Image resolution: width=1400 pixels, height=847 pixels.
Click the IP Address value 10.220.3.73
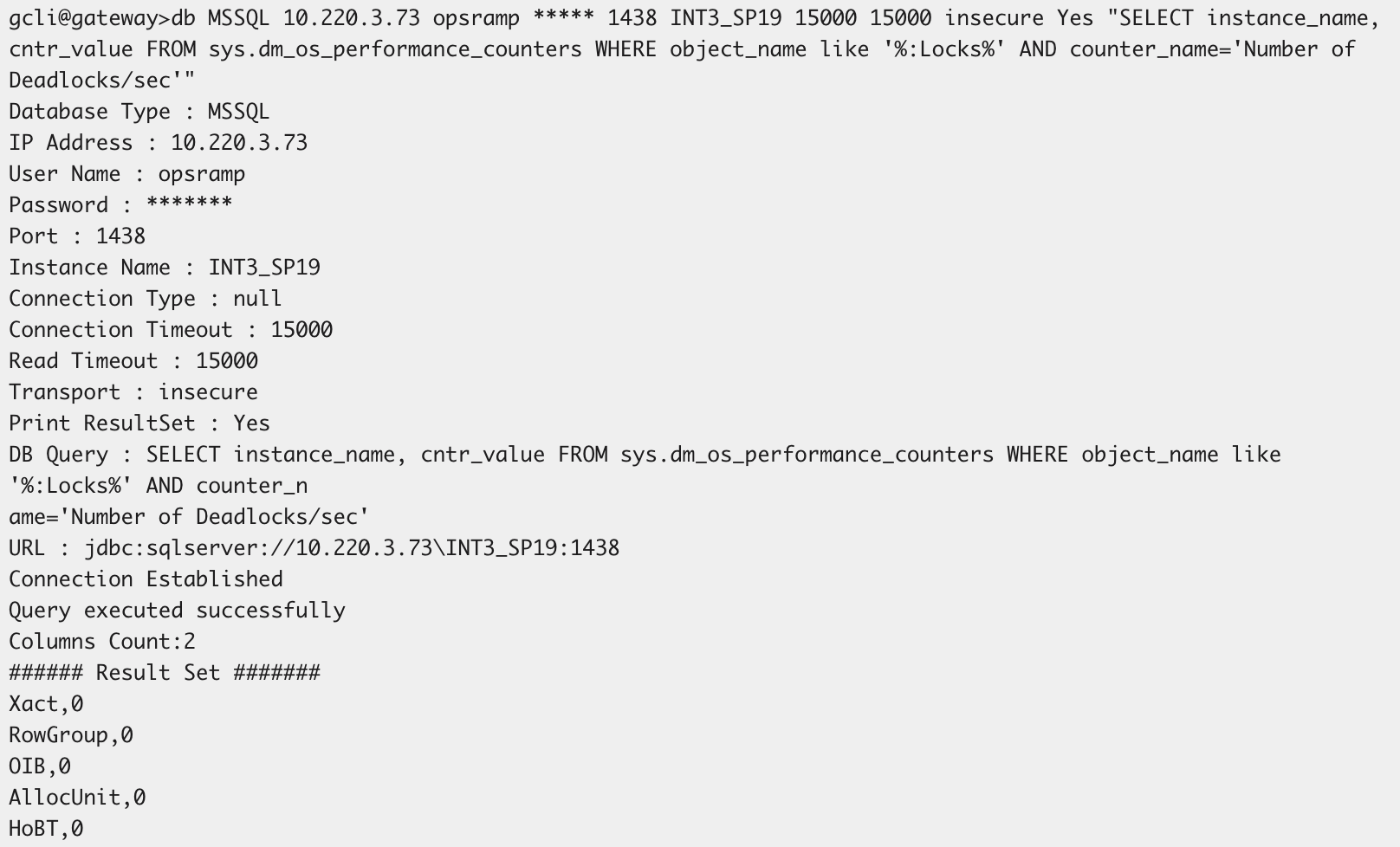(x=238, y=143)
